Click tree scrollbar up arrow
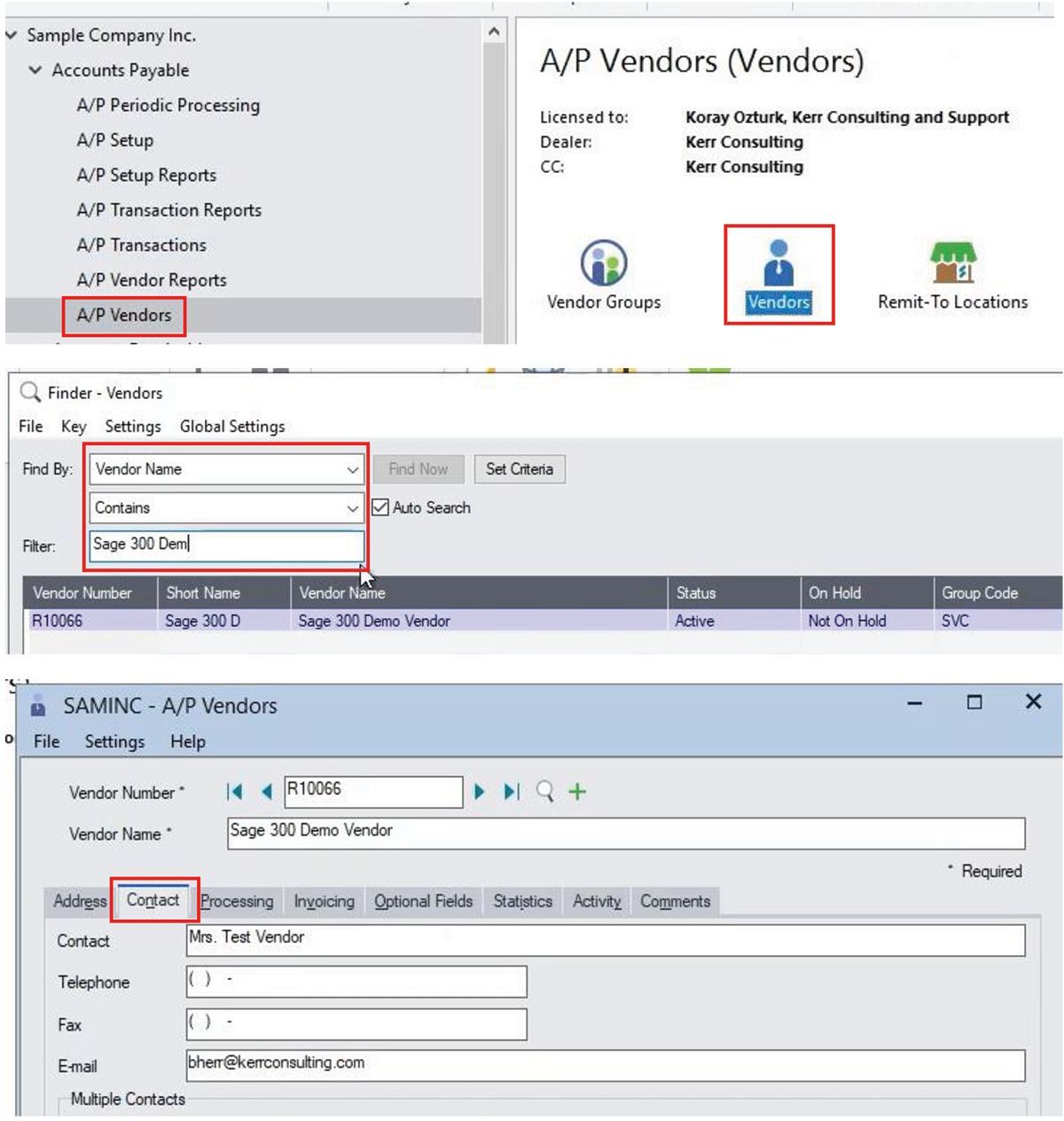 pos(494,33)
